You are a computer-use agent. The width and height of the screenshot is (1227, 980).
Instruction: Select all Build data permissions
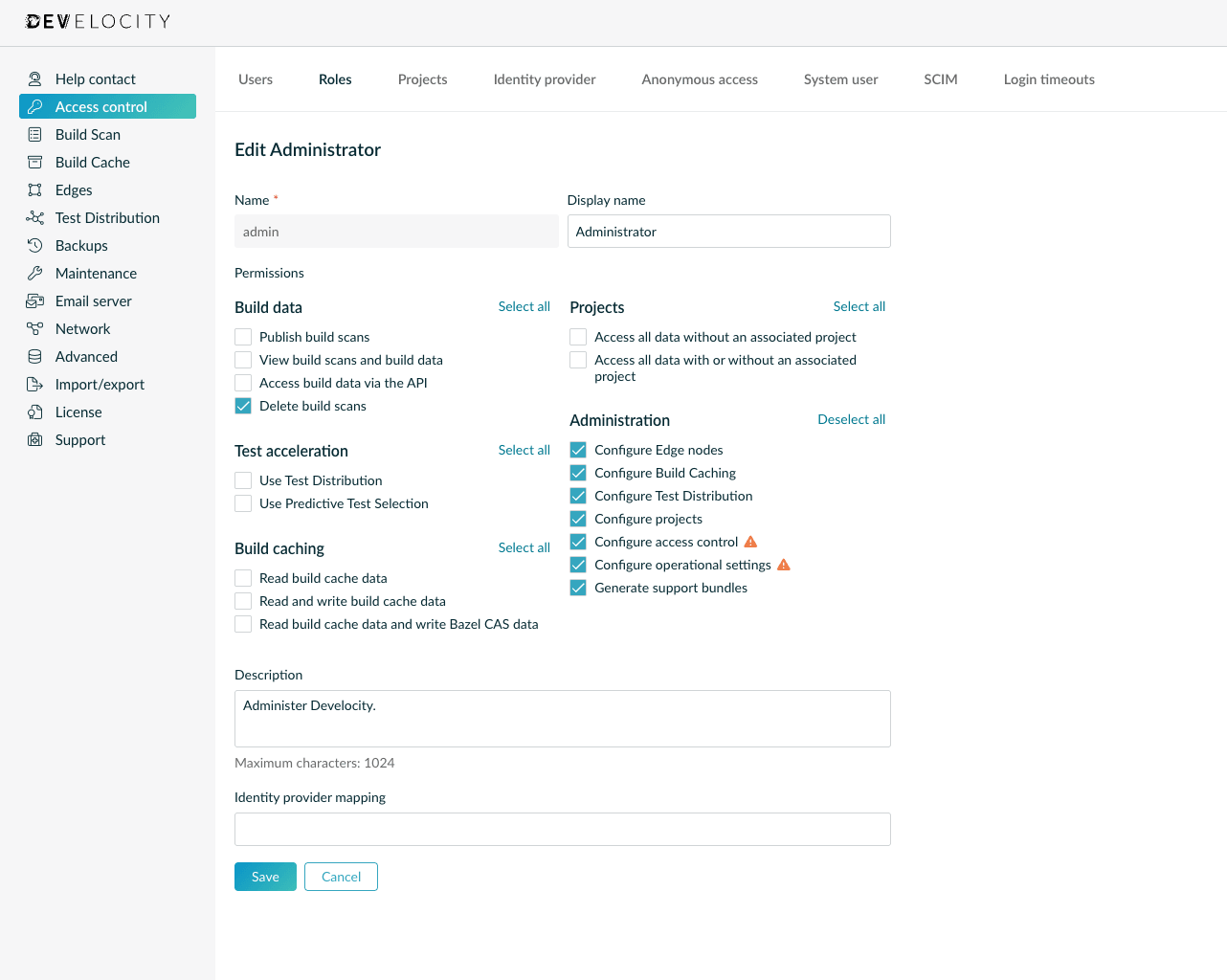click(x=524, y=306)
